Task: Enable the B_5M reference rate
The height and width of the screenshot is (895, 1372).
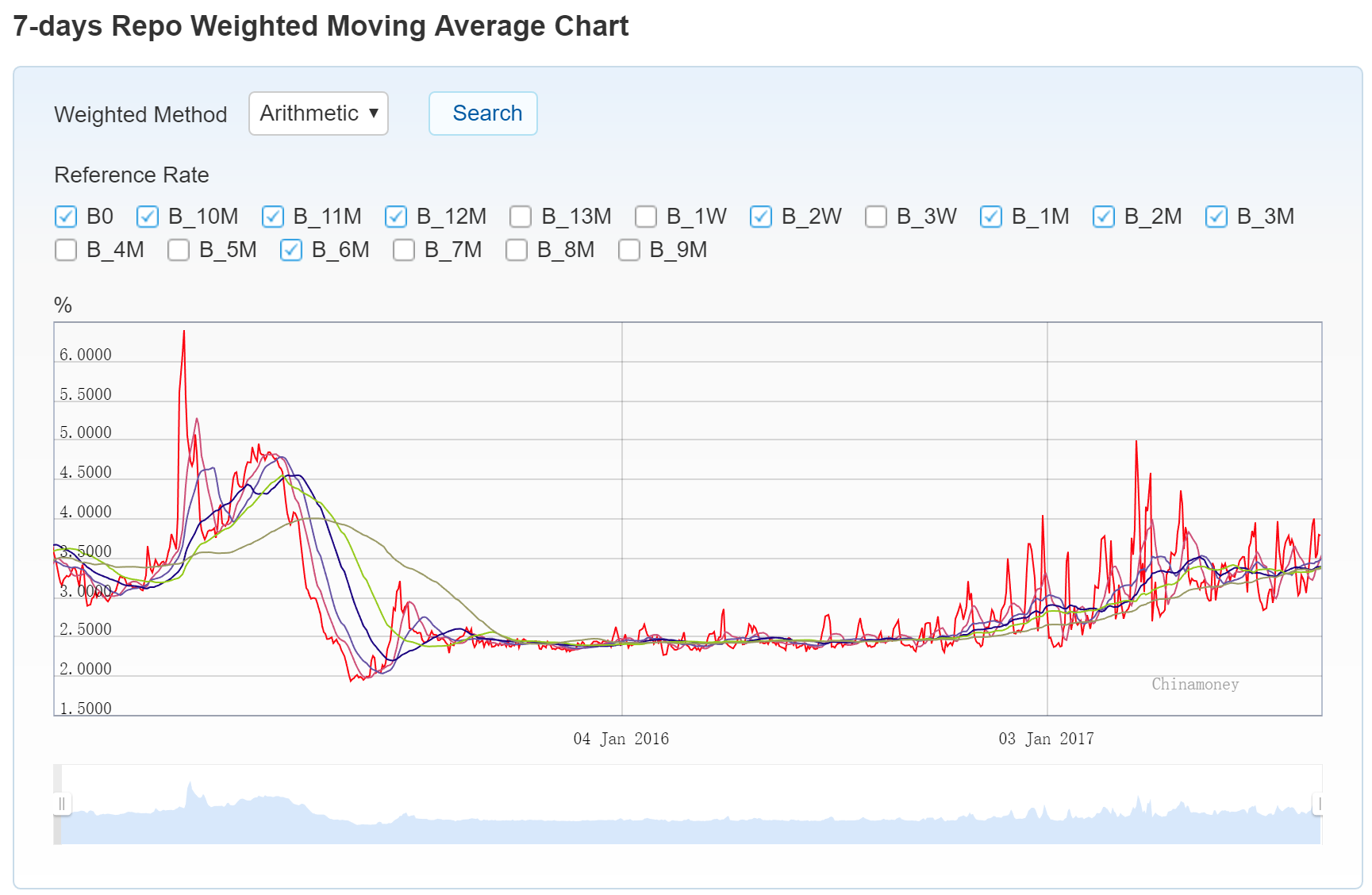Action: [179, 250]
